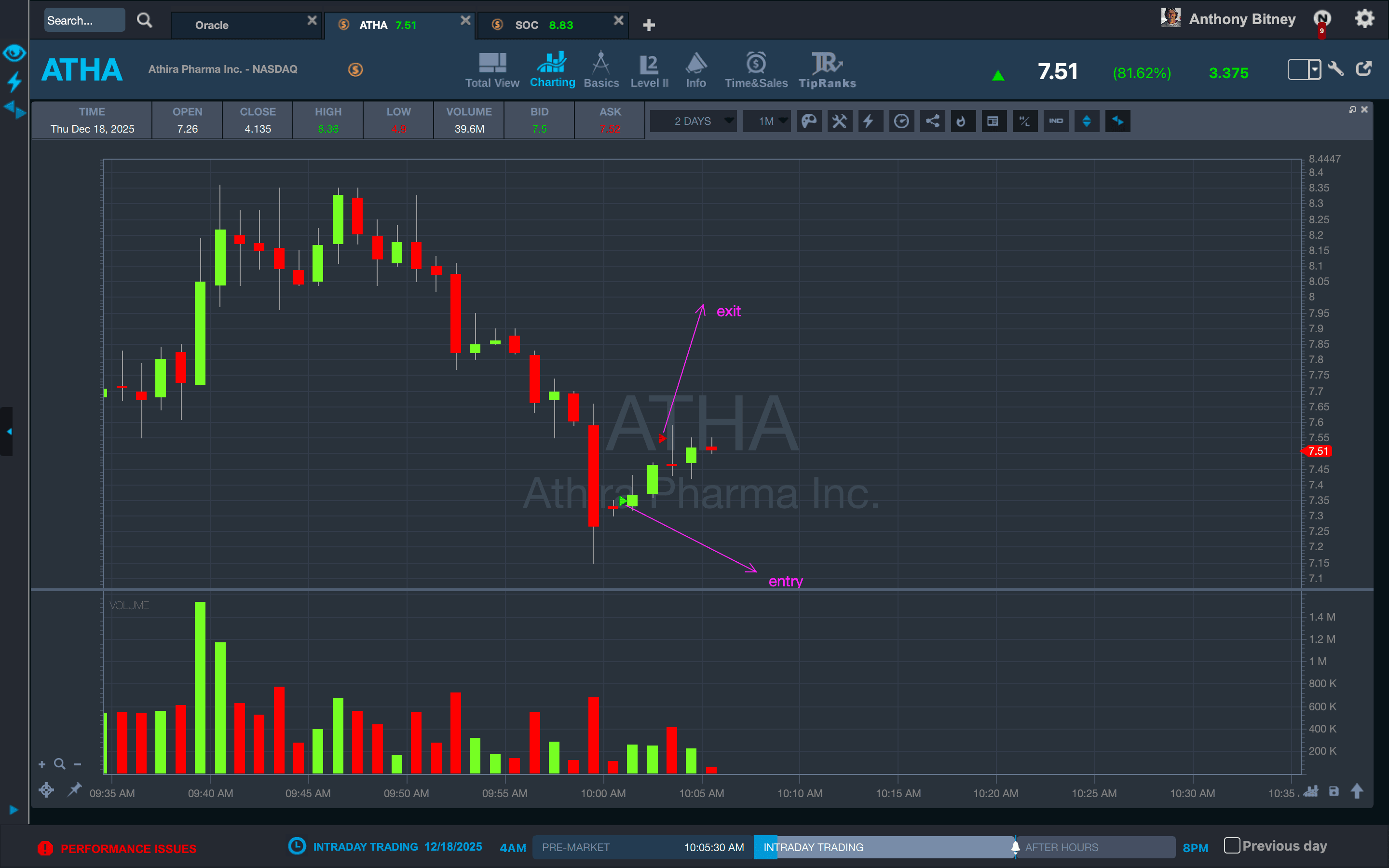Viewport: 1389px width, 868px height.
Task: Click the Anthony Bitney profile name
Action: pyautogui.click(x=1241, y=19)
